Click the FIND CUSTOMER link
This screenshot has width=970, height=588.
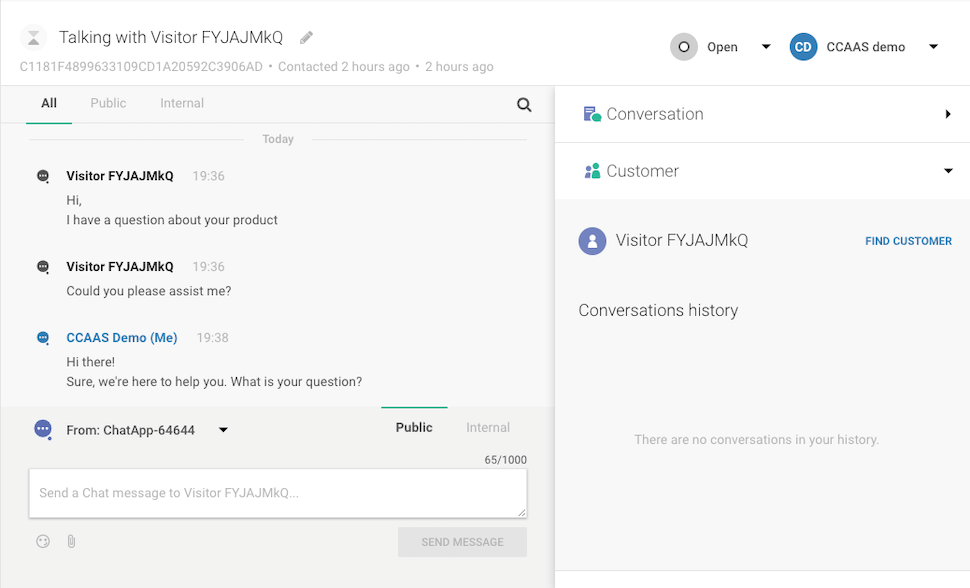[908, 241]
